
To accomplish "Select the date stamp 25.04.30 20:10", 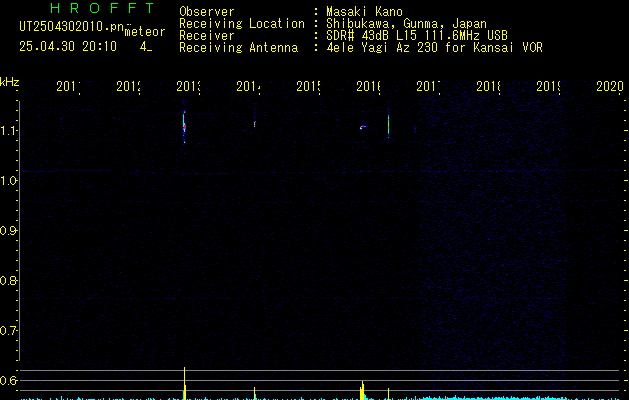I will pyautogui.click(x=68, y=47).
